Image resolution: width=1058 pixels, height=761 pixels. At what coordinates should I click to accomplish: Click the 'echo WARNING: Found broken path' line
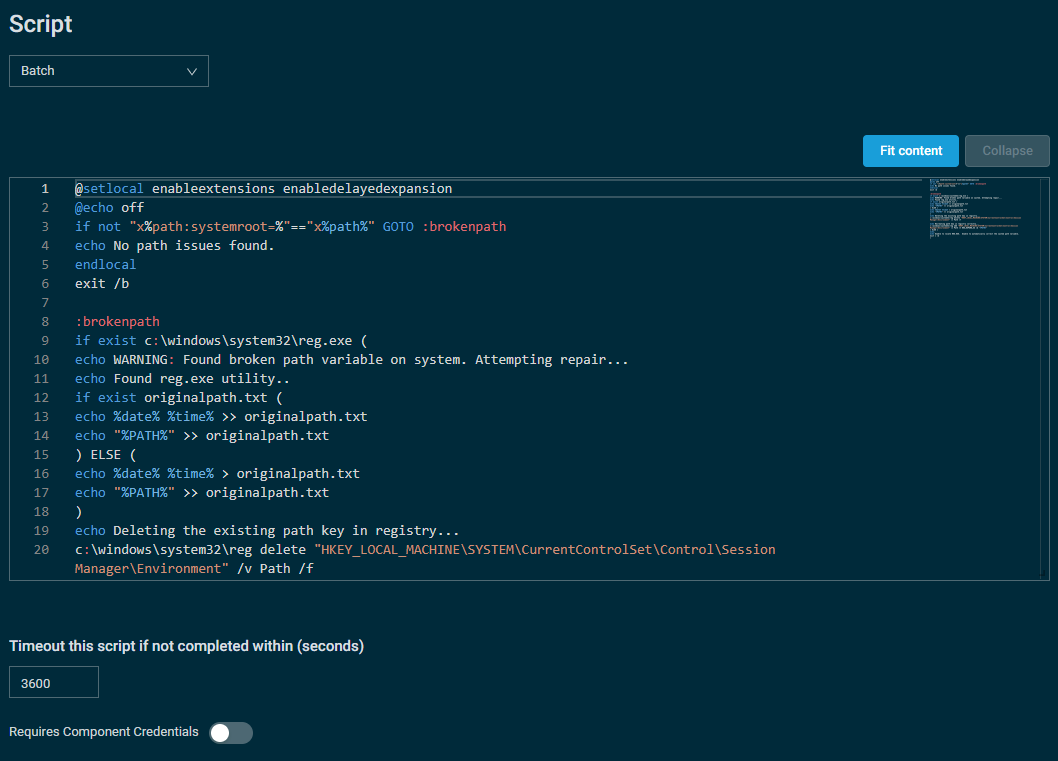click(x=352, y=360)
